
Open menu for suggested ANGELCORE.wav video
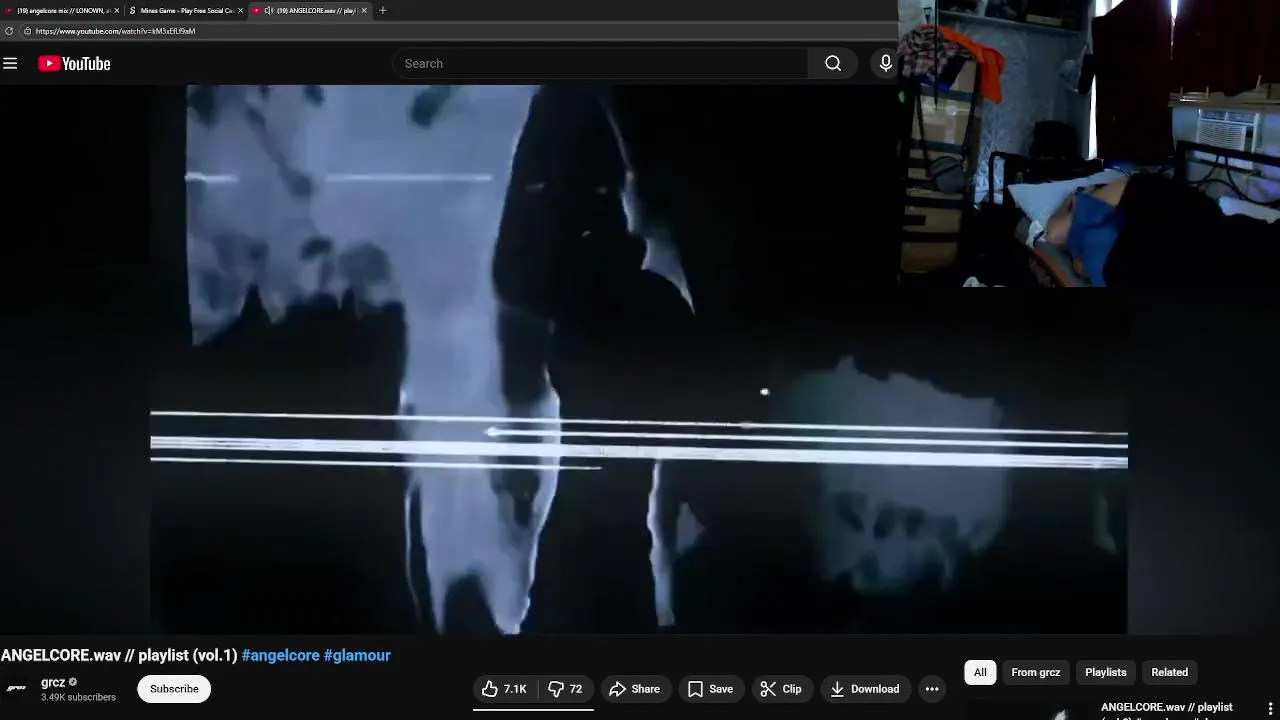1270,709
